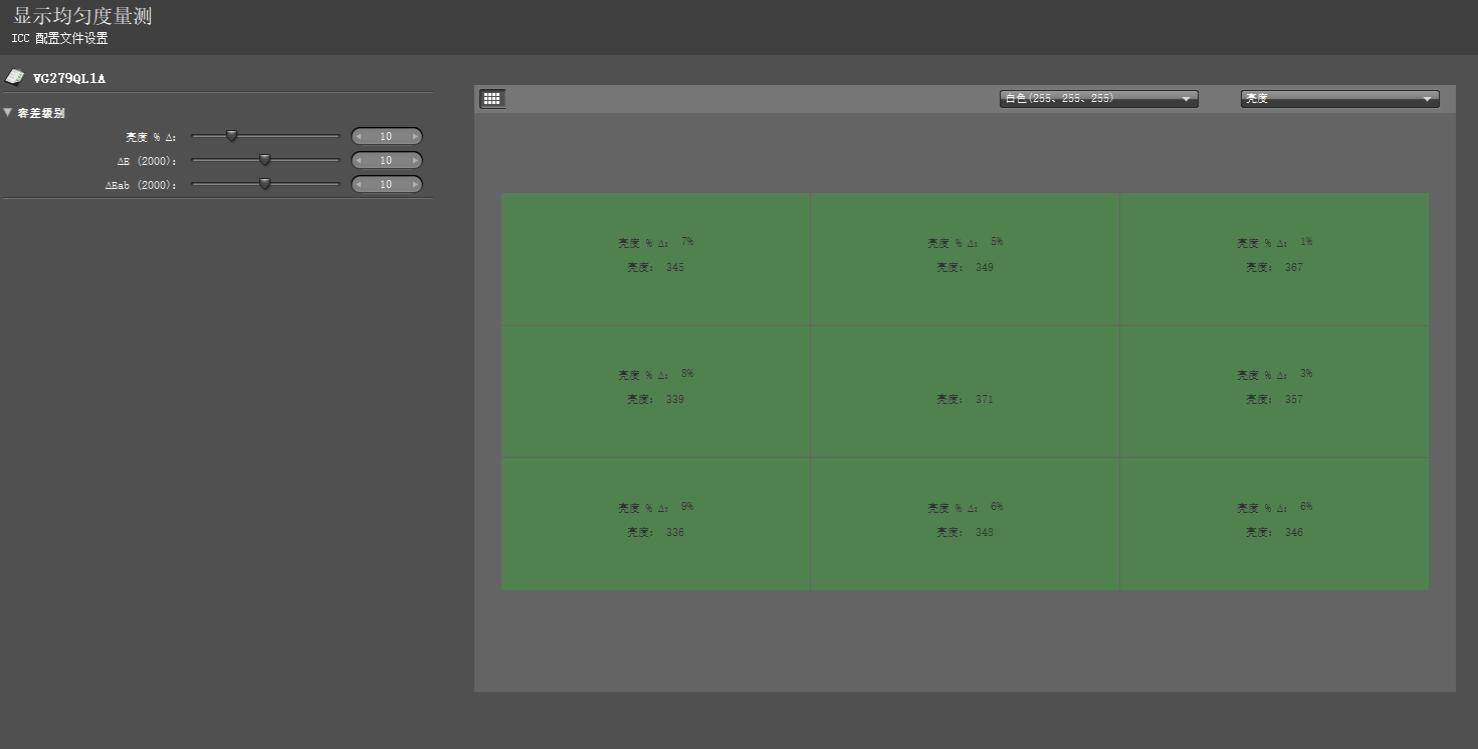Decrease 亮度 % Δ value with left arrow
Screen dimensions: 1478x749
359,137
